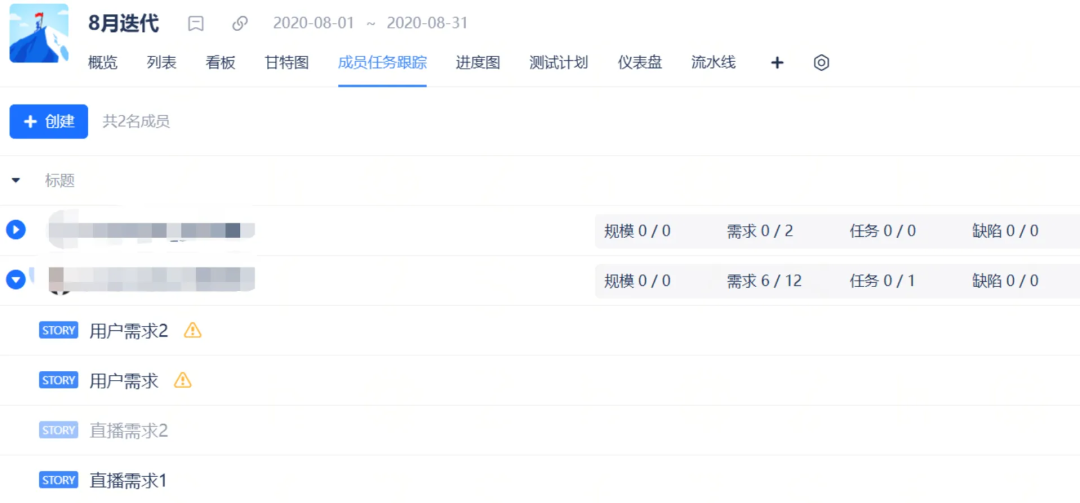This screenshot has height=503, width=1080.
Task: Click the first blurred member name
Action: 152,230
